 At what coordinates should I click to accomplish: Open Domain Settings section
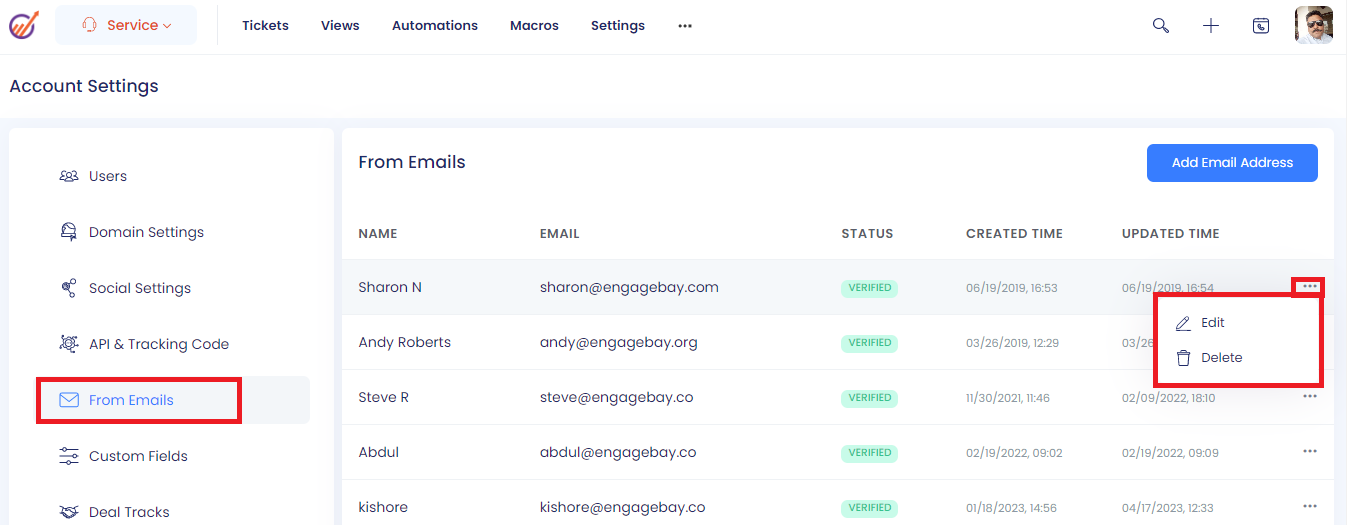[146, 232]
